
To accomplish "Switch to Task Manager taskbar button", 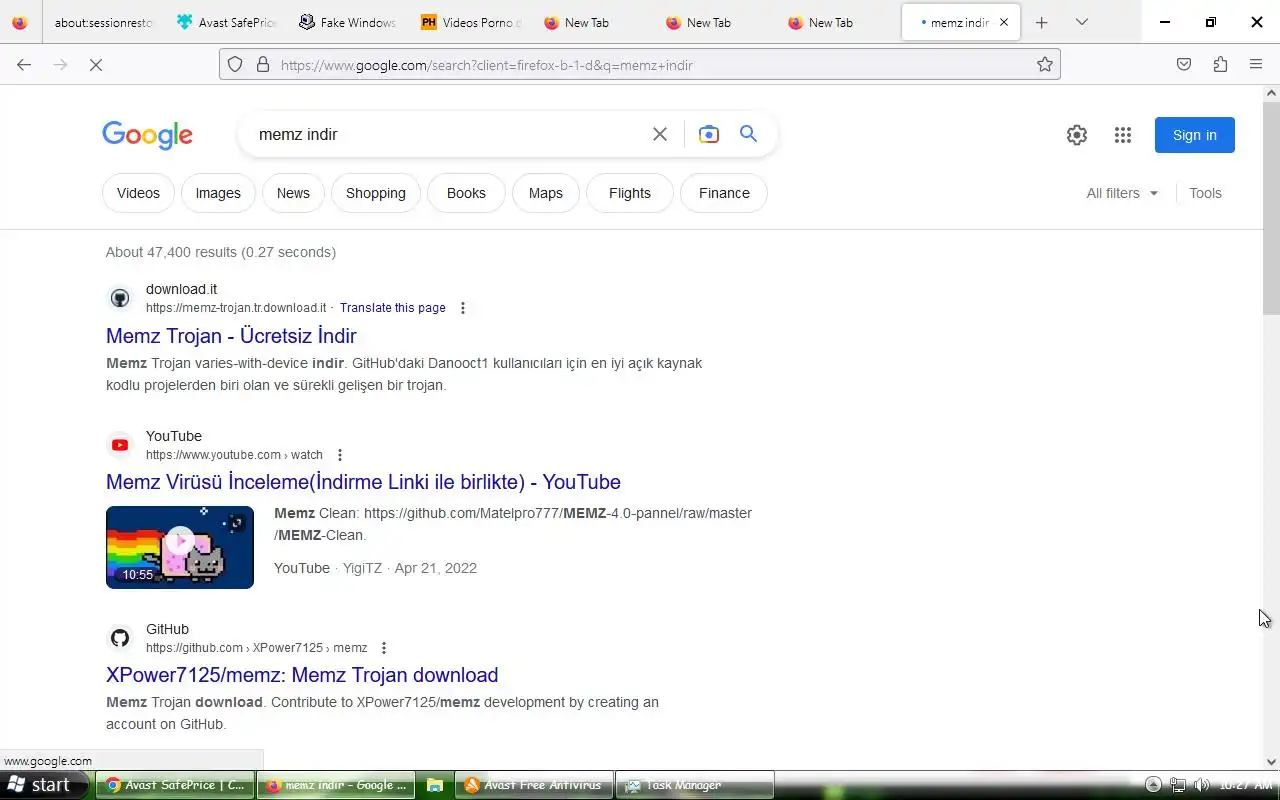I will coord(694,785).
